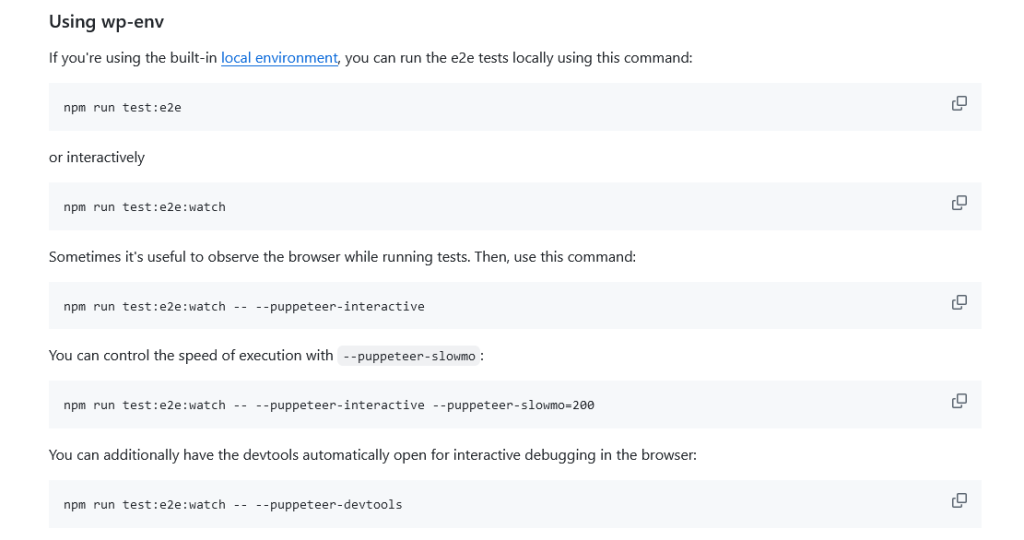This screenshot has width=1024, height=540.
Task: Click the code line ending in --puppeteer-interactive
Action: [243, 306]
